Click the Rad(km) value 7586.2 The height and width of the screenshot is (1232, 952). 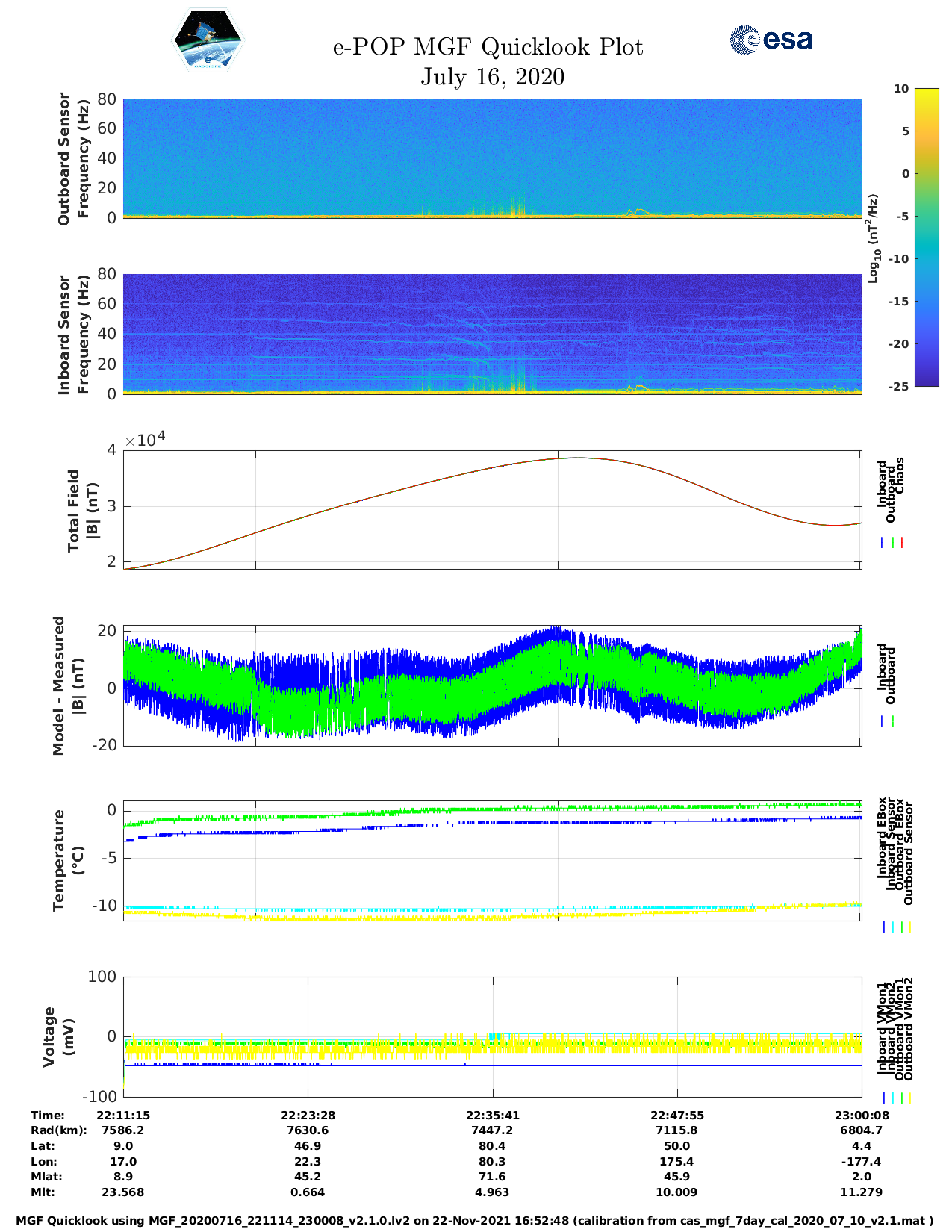[123, 1130]
